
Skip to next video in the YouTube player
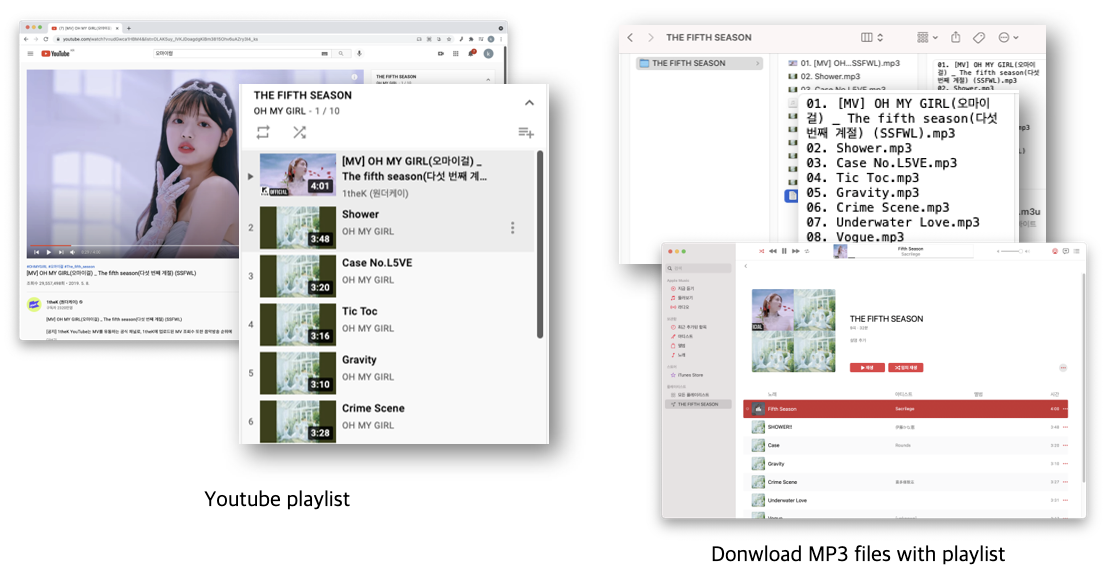tap(61, 252)
